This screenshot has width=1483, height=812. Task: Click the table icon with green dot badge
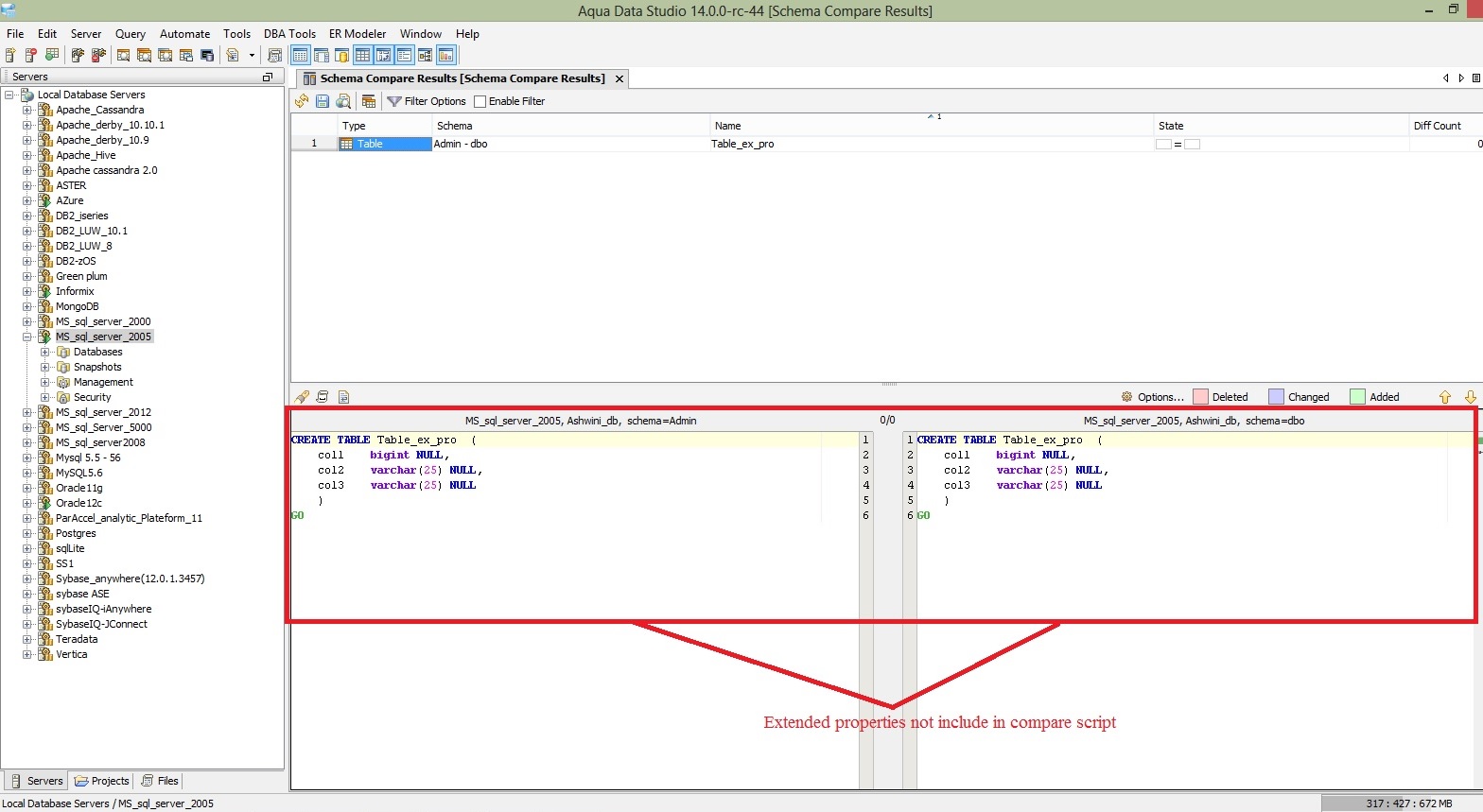[52, 55]
